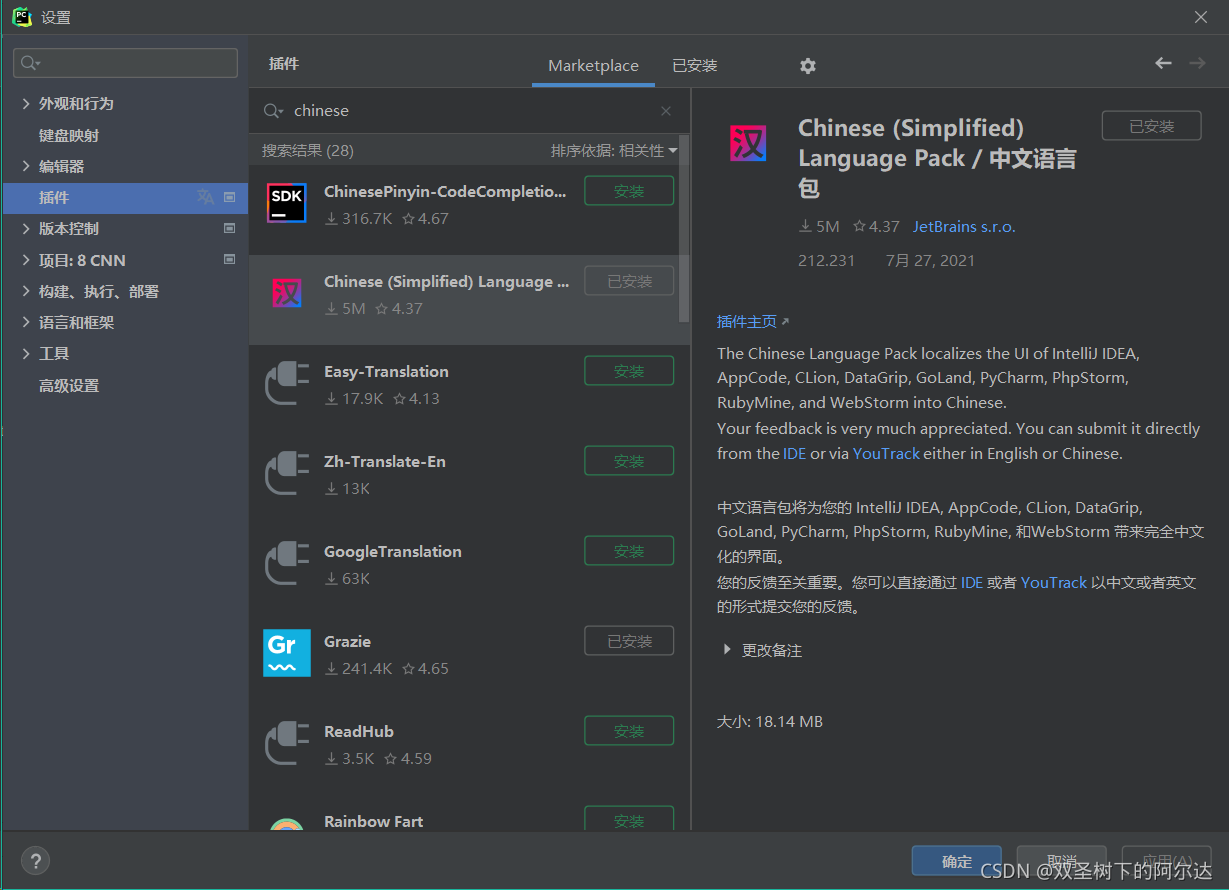Install the ReadHub plugin

(x=629, y=731)
